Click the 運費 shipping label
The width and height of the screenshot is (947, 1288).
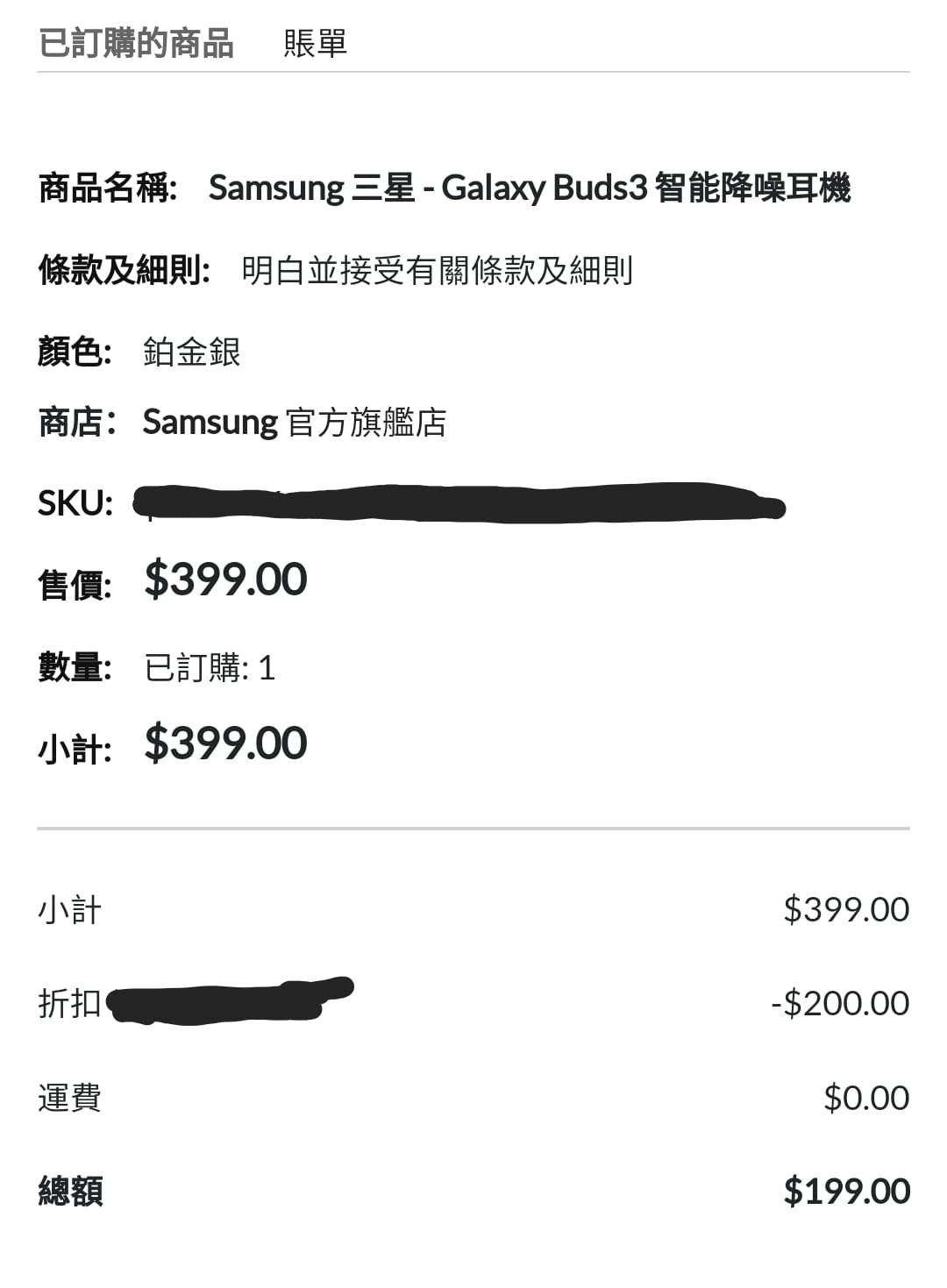(x=70, y=1098)
